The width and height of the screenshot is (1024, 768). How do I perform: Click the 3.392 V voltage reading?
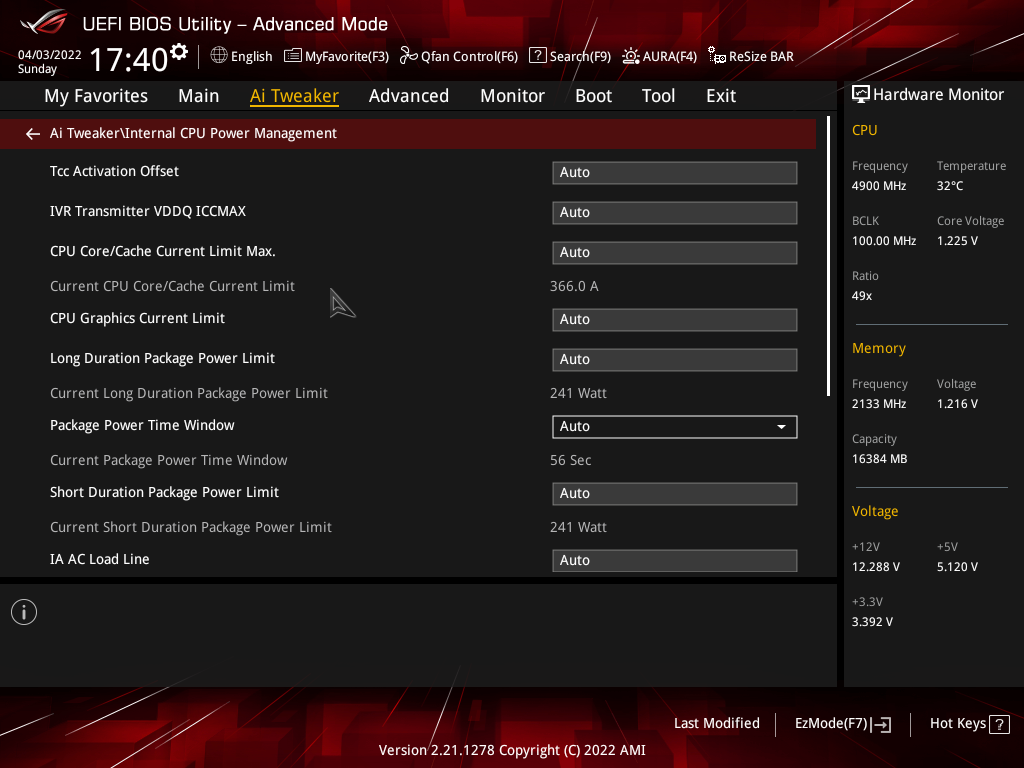(x=872, y=622)
